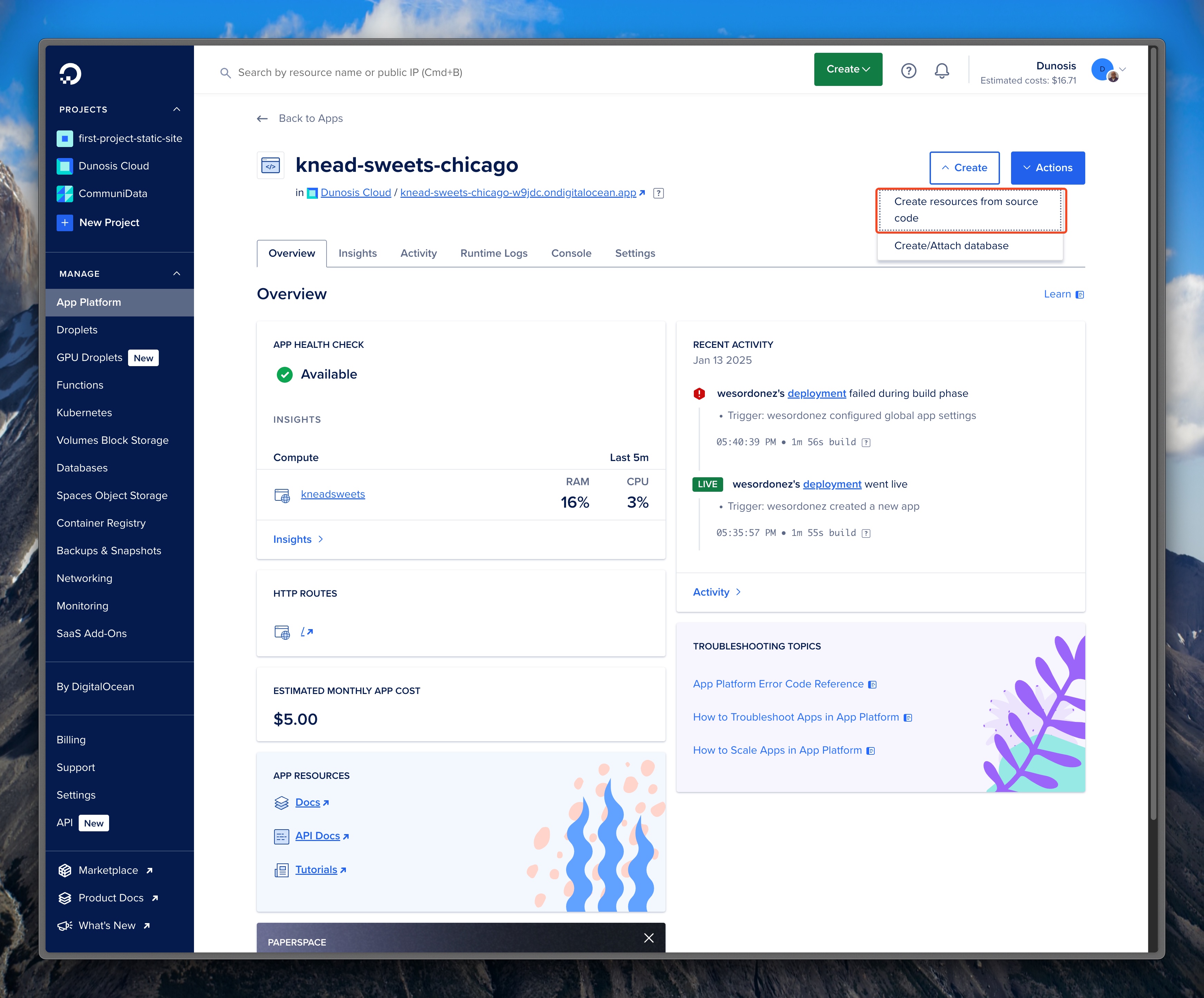Click the resource search field
Viewport: 1204px width, 998px height.
(350, 73)
